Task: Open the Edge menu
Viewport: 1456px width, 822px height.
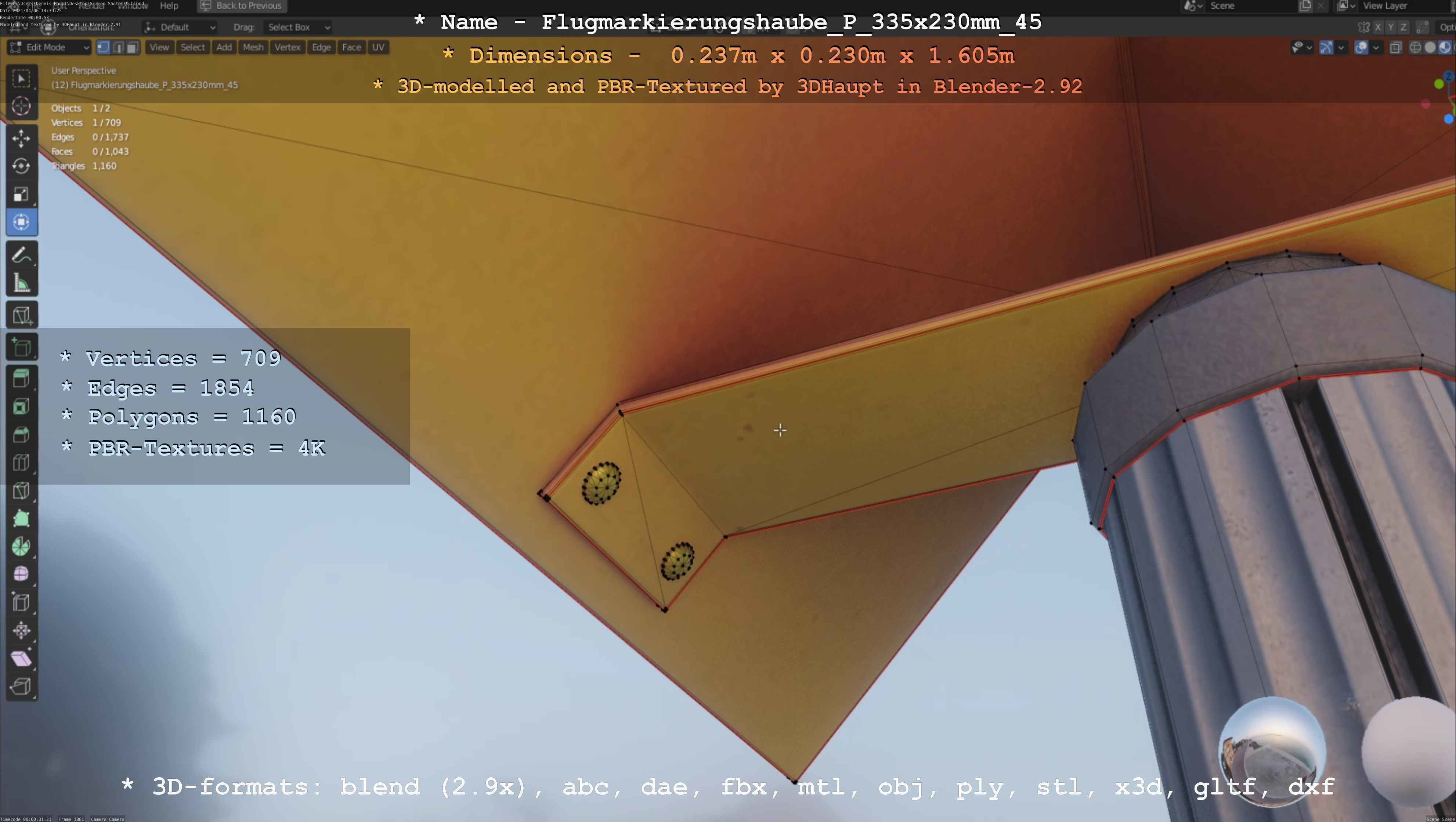Action: tap(322, 47)
